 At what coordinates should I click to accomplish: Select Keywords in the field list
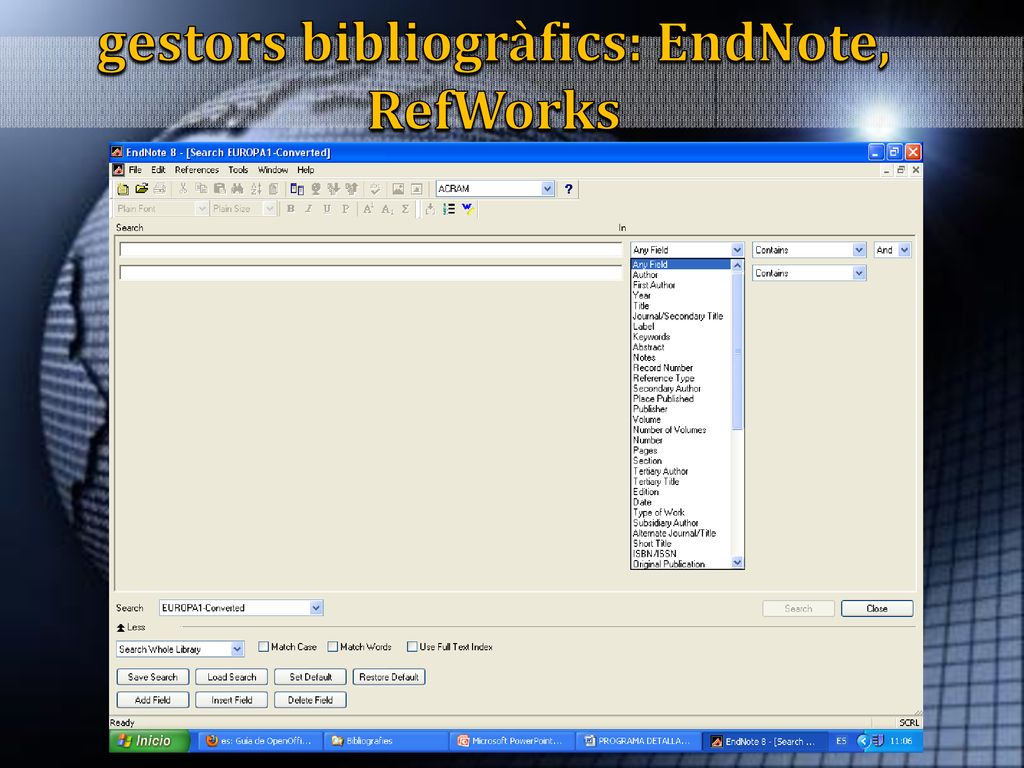pyautogui.click(x=681, y=337)
